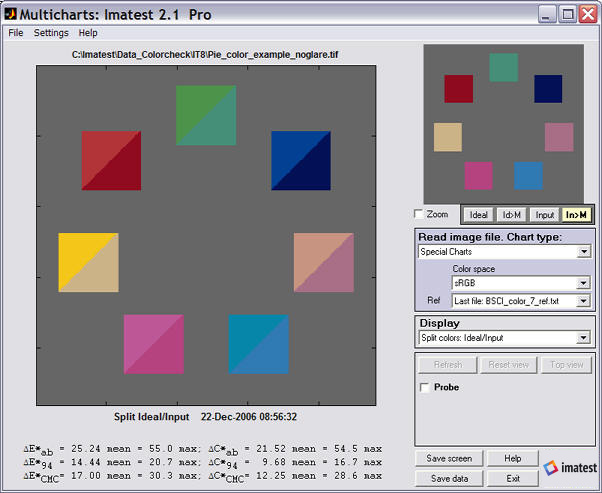Open the File menu
602x493 pixels.
pos(16,33)
